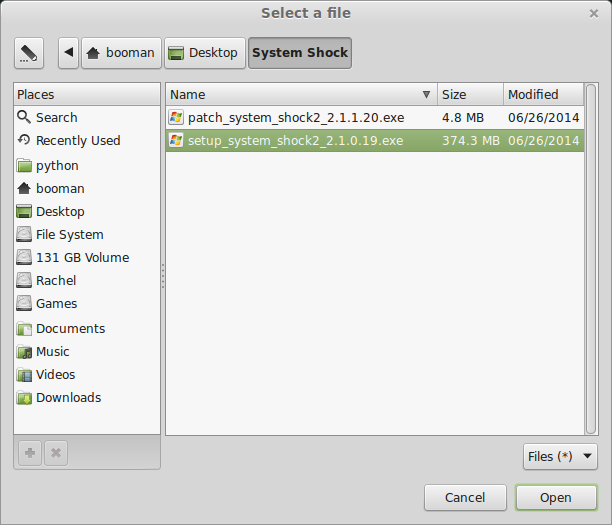Click the file list vertical scrollbar
The height and width of the screenshot is (525, 612).
(x=591, y=259)
